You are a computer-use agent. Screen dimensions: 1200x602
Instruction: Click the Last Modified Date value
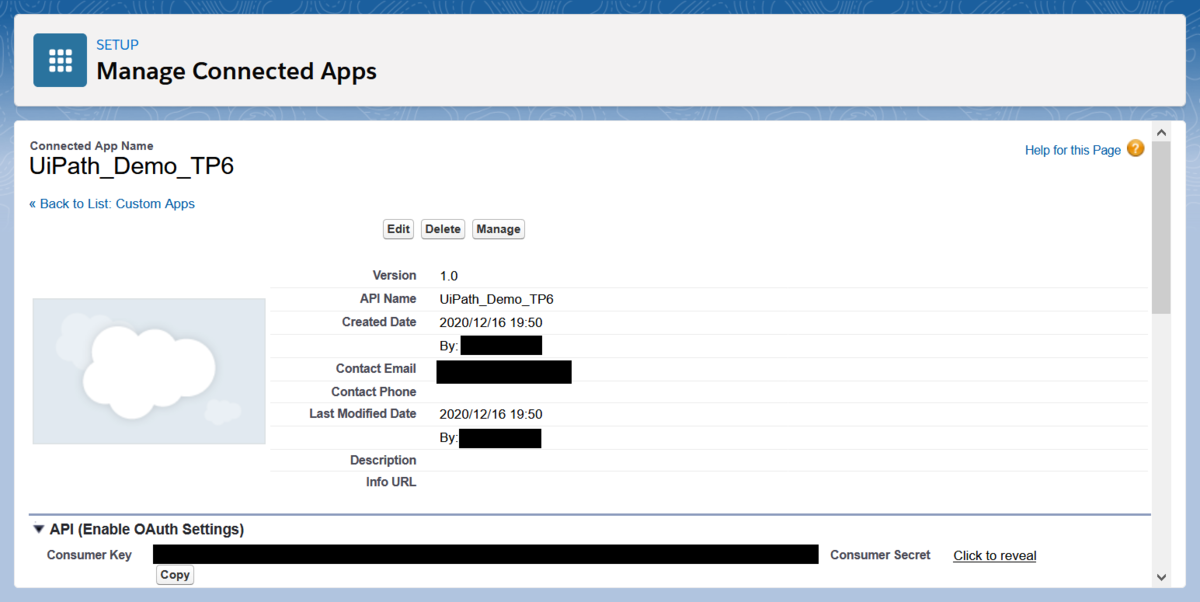[x=491, y=414]
